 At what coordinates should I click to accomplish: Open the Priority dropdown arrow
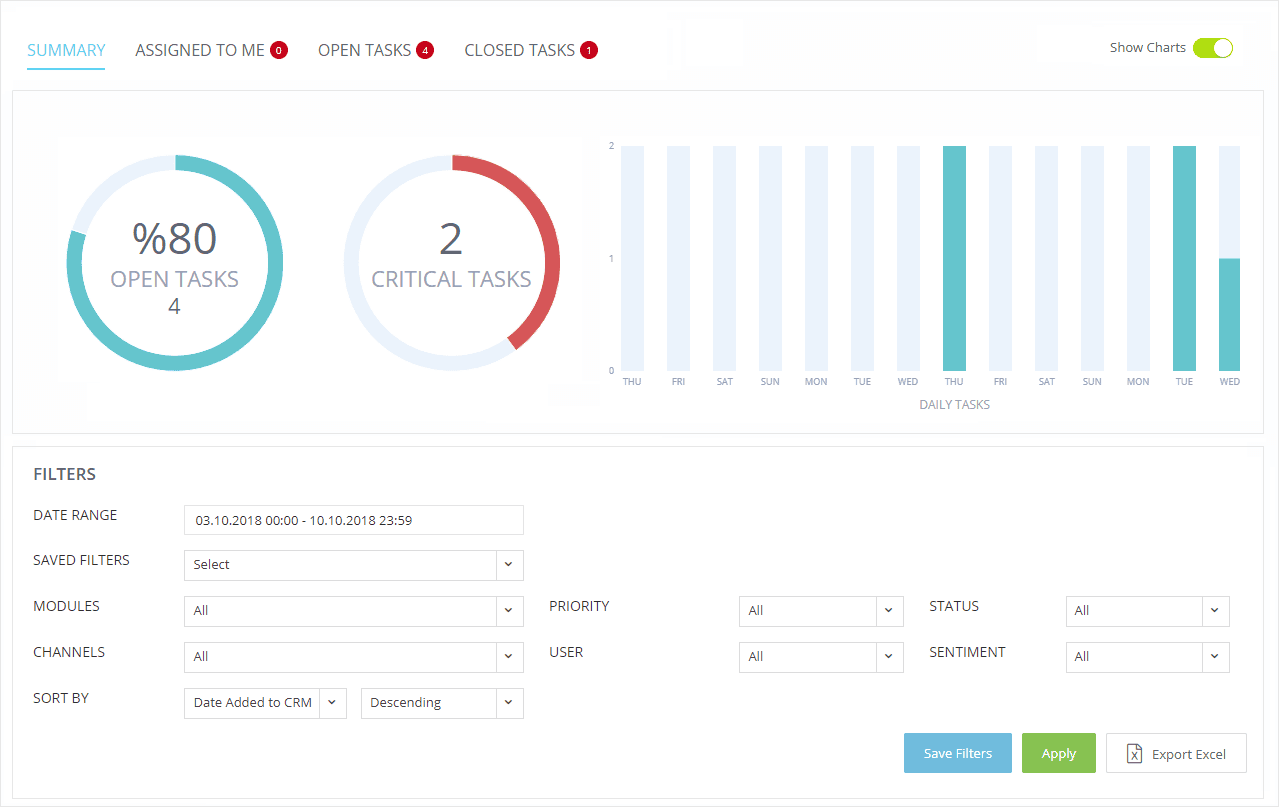point(889,611)
